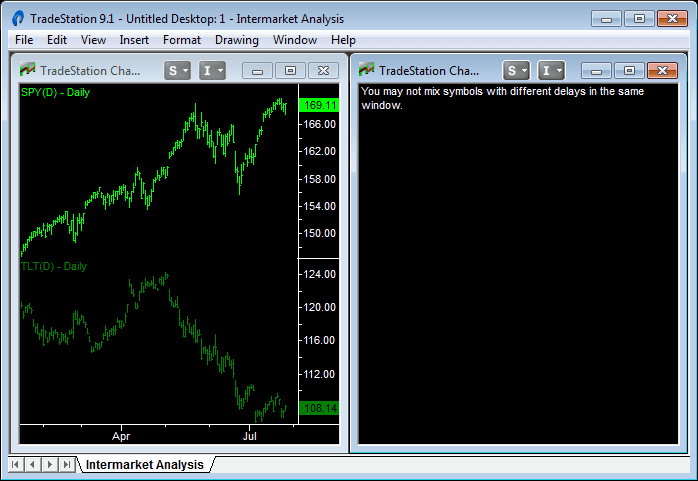Open the Edit menu
The height and width of the screenshot is (481, 698).
click(x=57, y=40)
